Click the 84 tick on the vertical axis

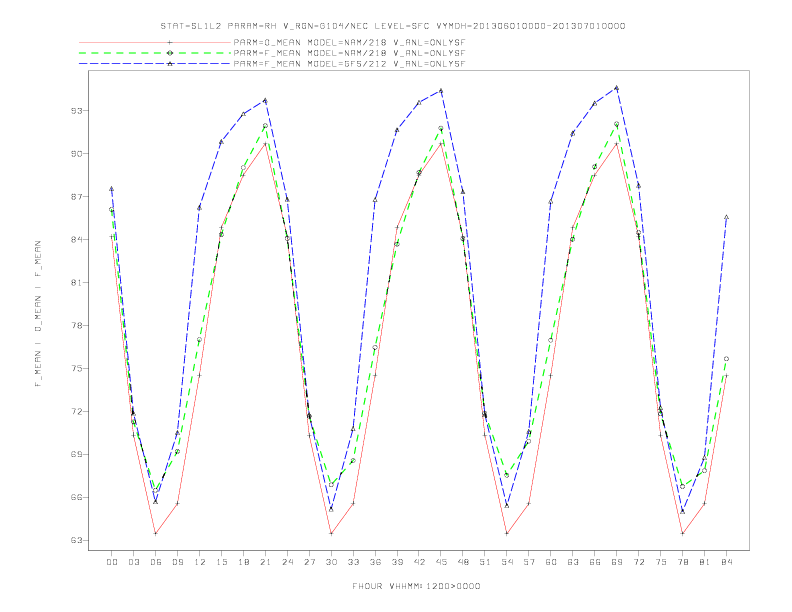point(77,239)
